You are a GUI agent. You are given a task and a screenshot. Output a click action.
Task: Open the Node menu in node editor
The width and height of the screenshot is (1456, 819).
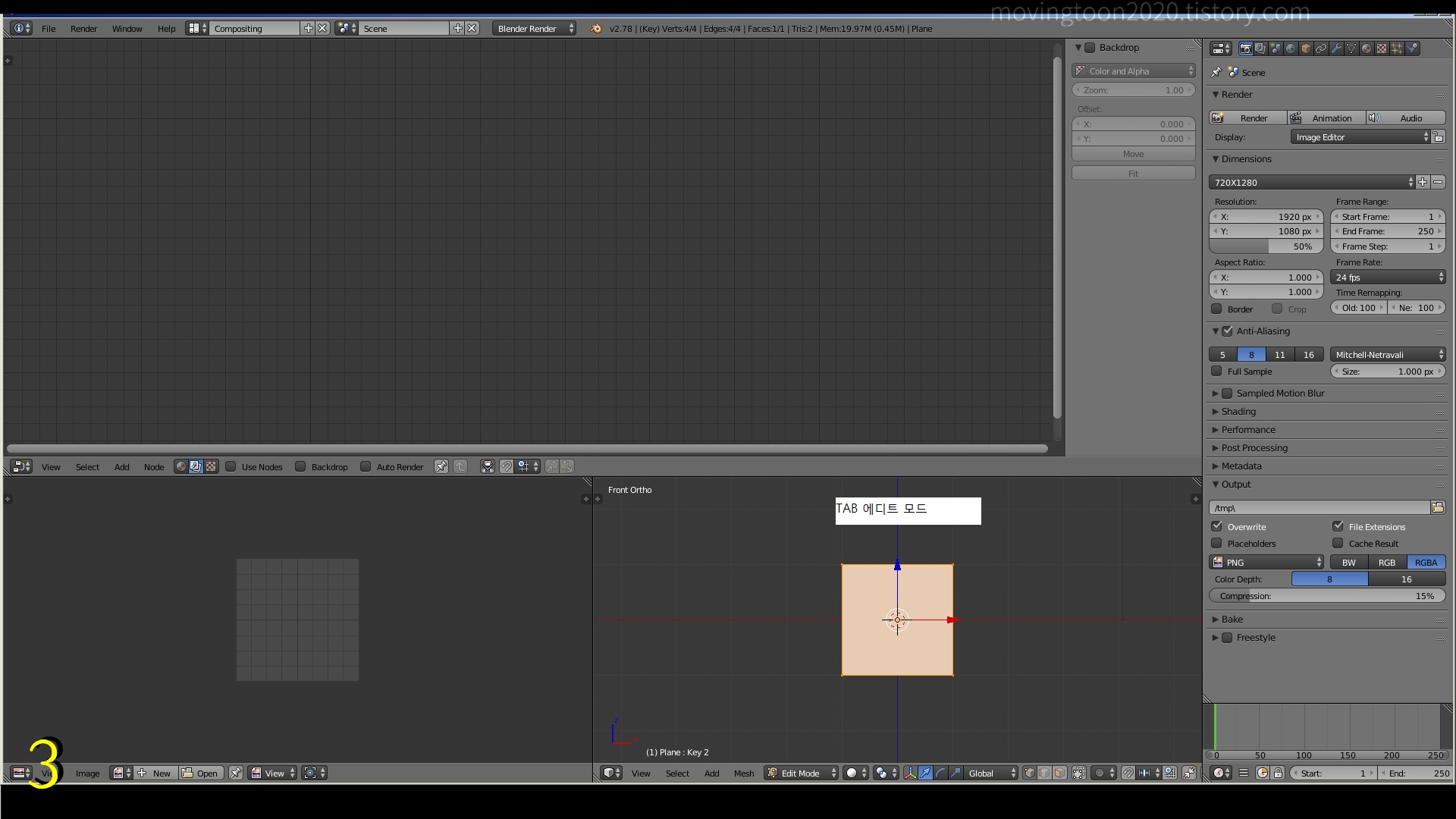154,466
